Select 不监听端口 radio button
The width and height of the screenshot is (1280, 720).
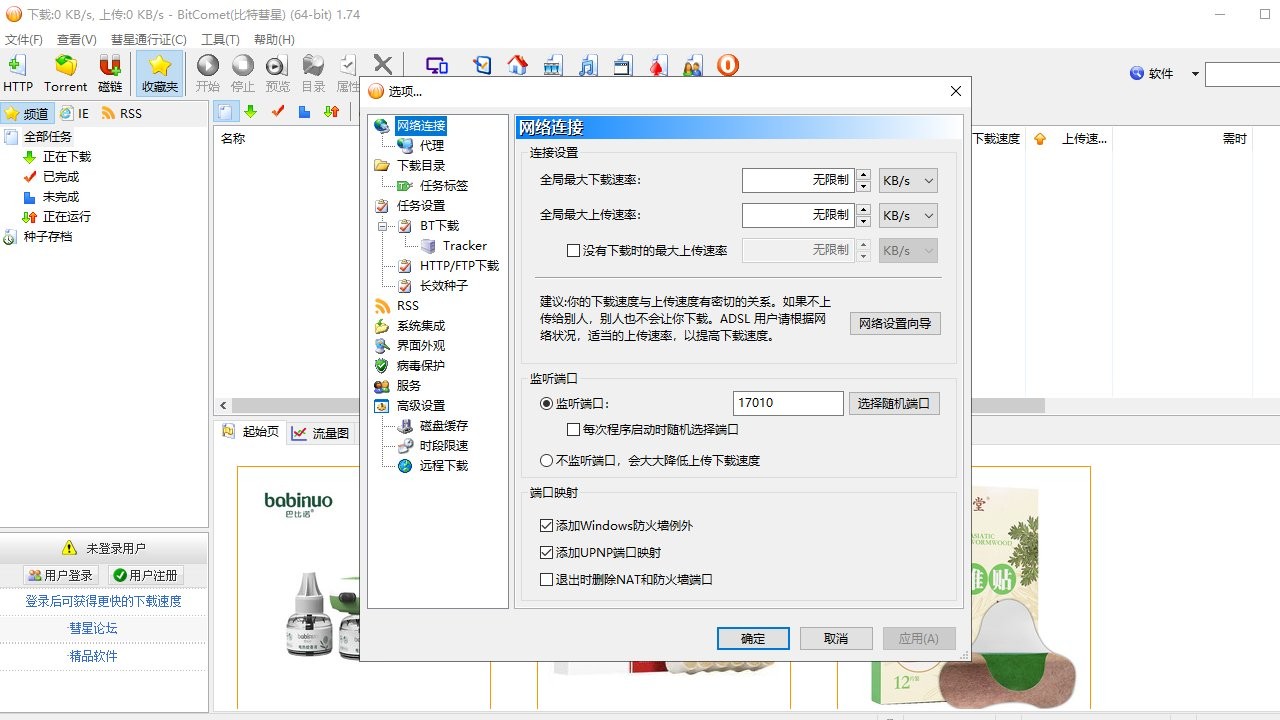pos(547,461)
